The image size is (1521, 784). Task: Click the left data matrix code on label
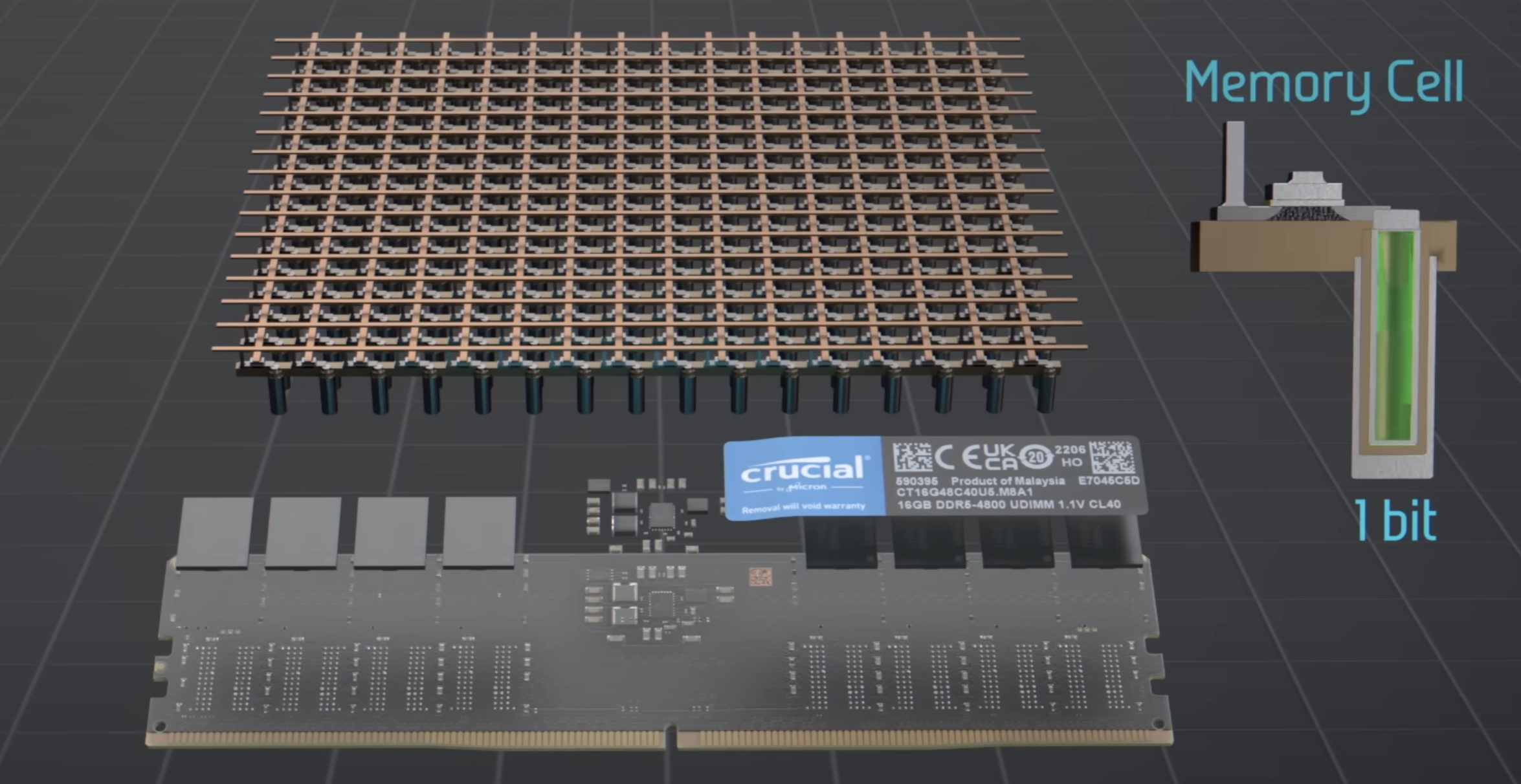pyautogui.click(x=912, y=458)
